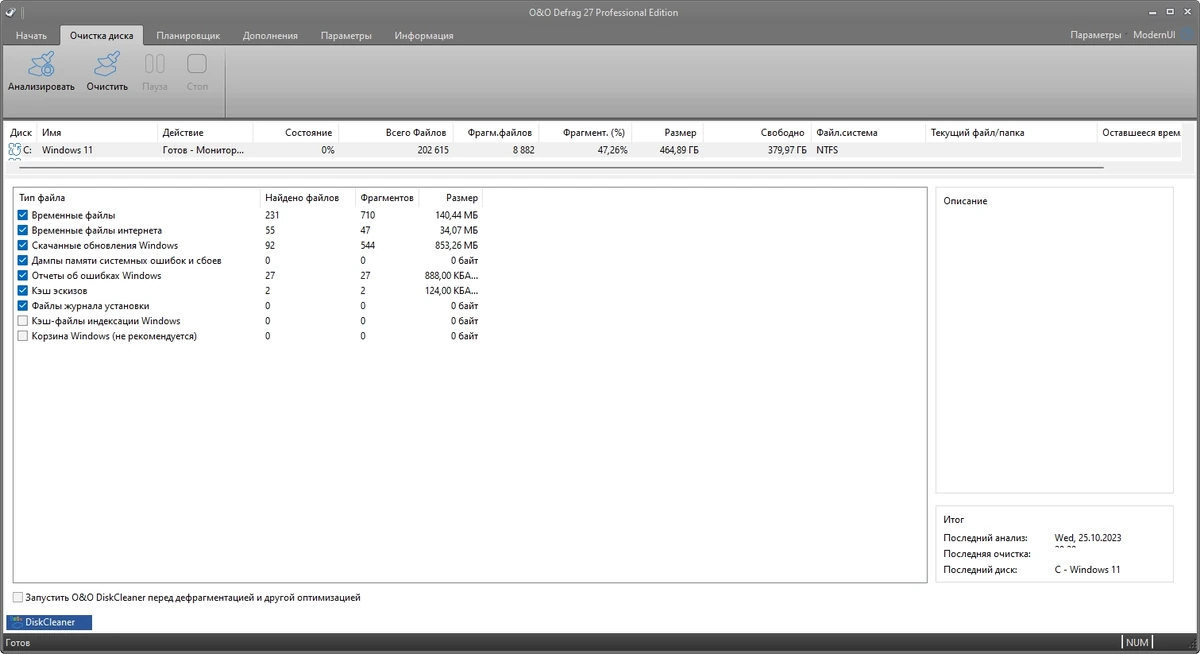This screenshot has width=1200, height=654.
Task: Toggle Запустить O&O DiskCleaner перед дефрагментацией checkbox
Action: (18, 597)
